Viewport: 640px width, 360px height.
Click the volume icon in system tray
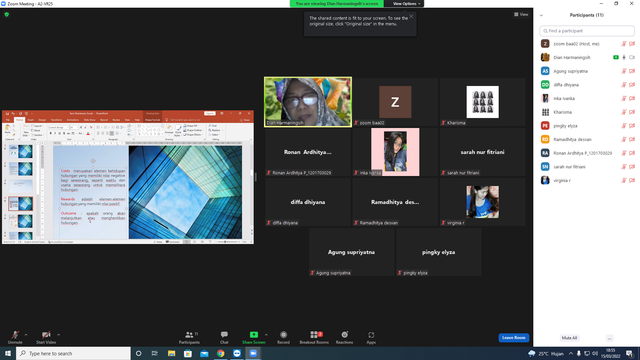[595, 353]
